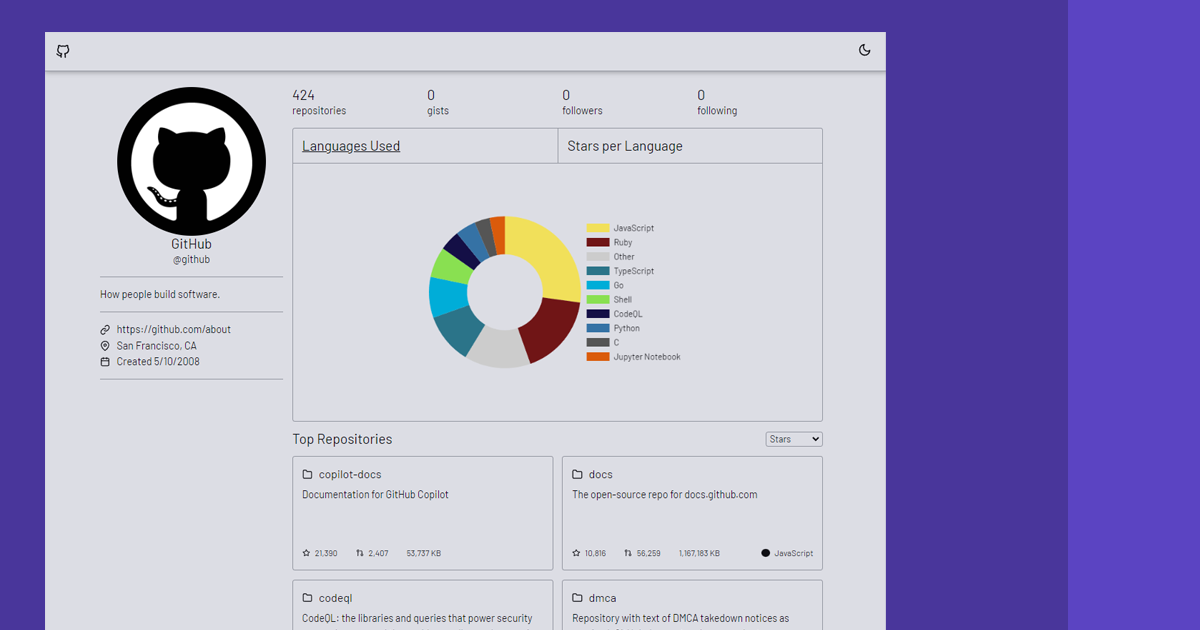Click the GitHub profile name text
This screenshot has height=630, width=1200.
click(191, 244)
